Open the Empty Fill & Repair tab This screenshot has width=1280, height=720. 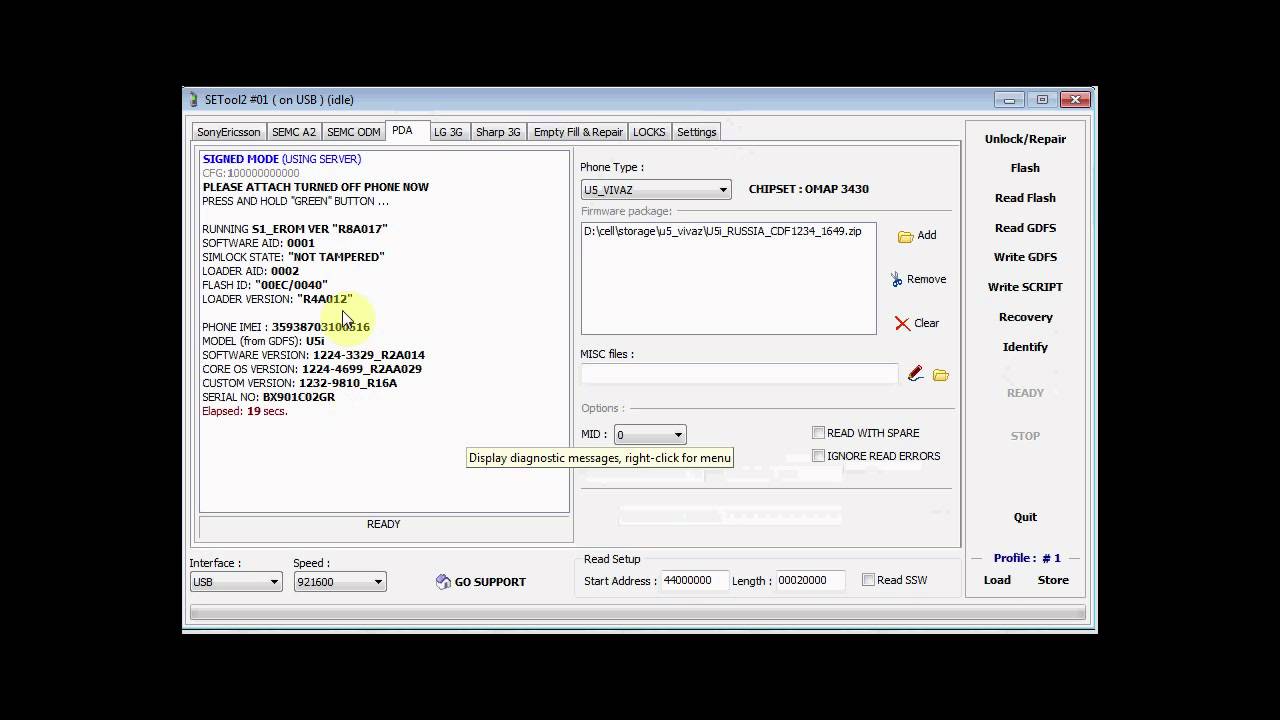[x=578, y=132]
